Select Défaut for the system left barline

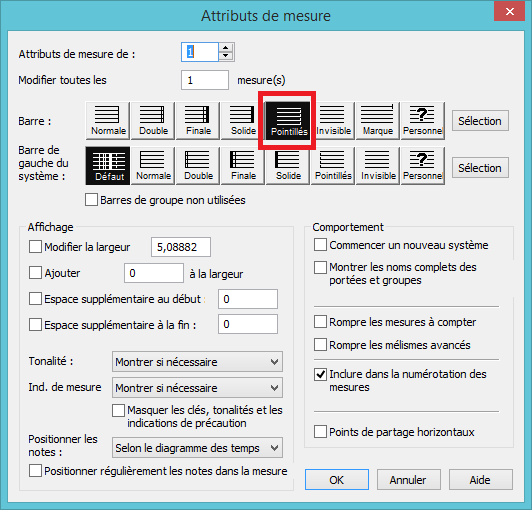pos(108,166)
